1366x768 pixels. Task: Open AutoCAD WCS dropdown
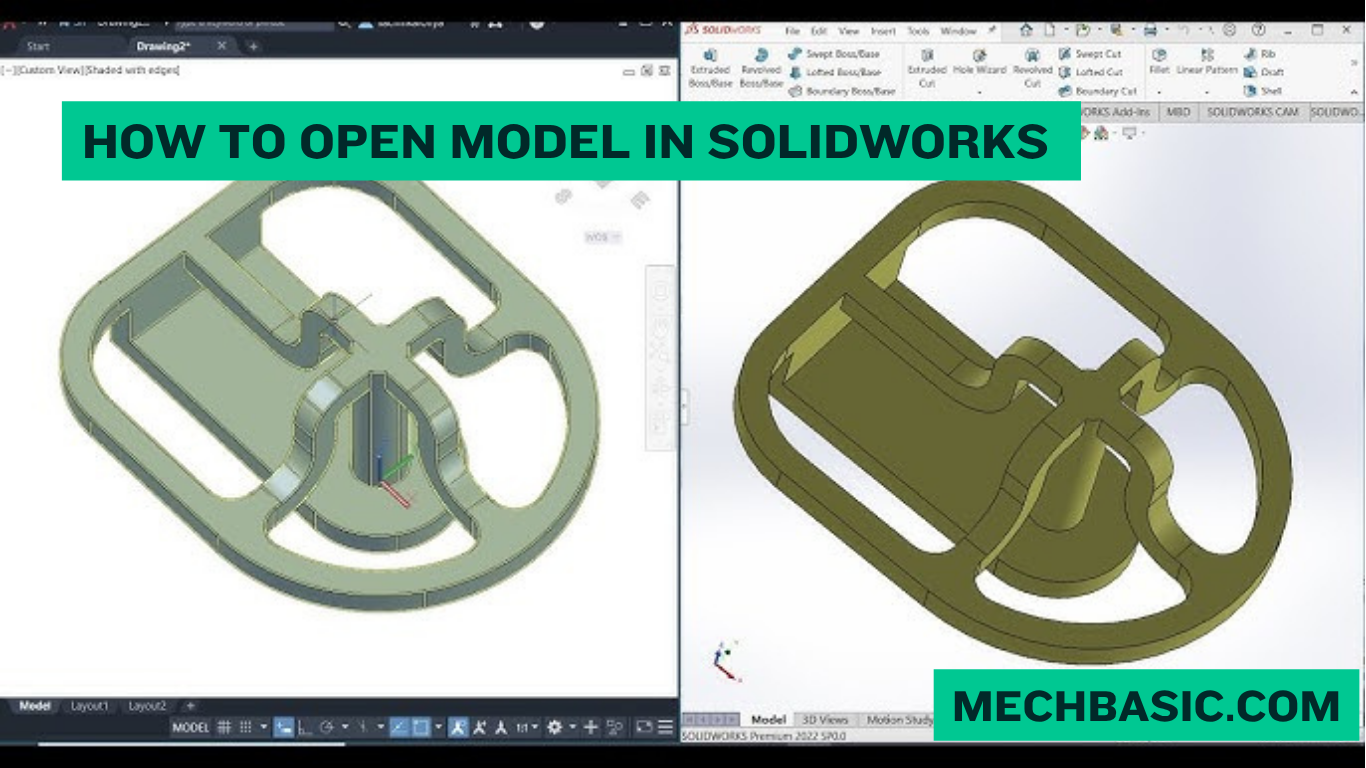[603, 237]
